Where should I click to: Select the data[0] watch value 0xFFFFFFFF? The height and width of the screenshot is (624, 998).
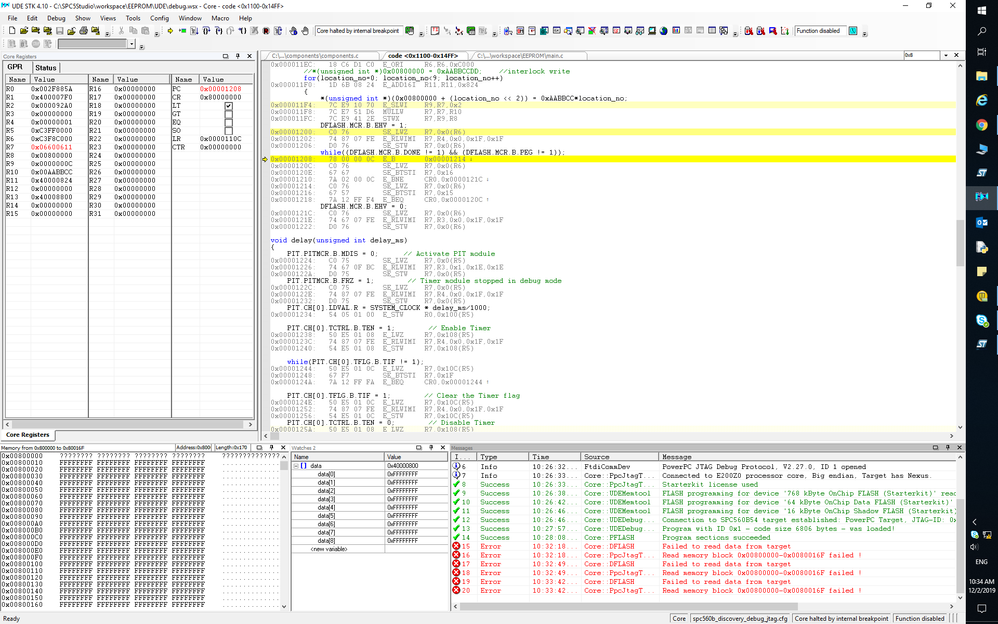coord(402,474)
